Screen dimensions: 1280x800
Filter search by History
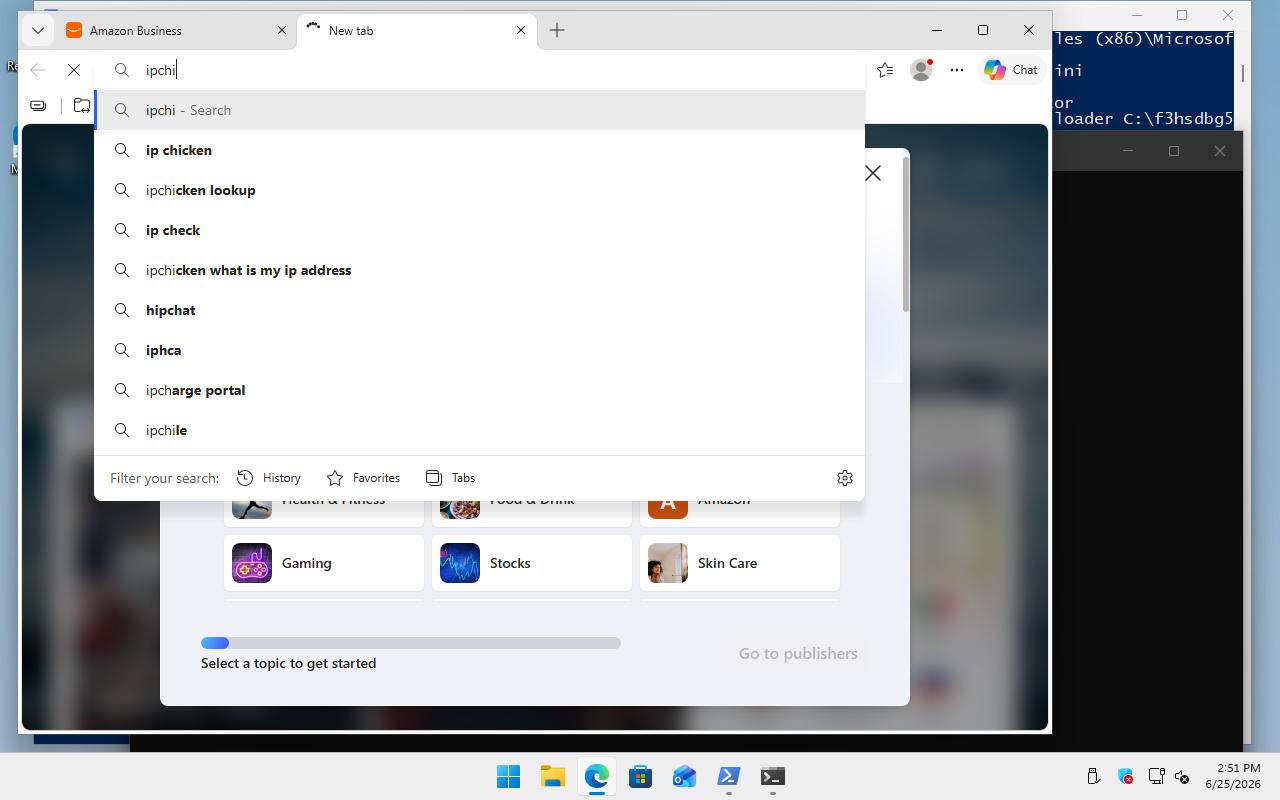[269, 478]
